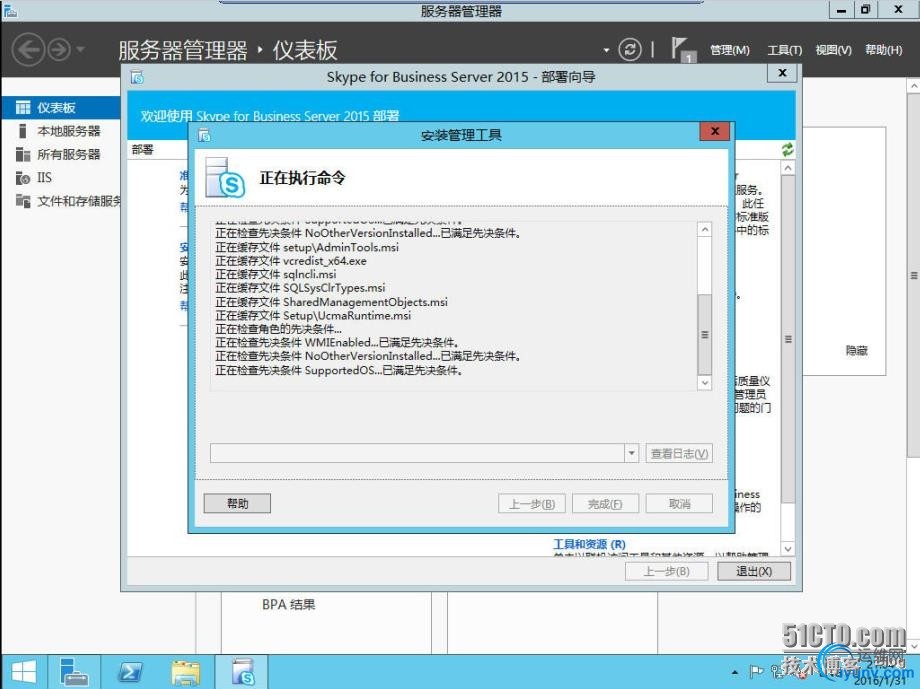Click the 上一步(B) button in the deployment wizard
Screen dimensions: 920x689
pyautogui.click(x=667, y=571)
